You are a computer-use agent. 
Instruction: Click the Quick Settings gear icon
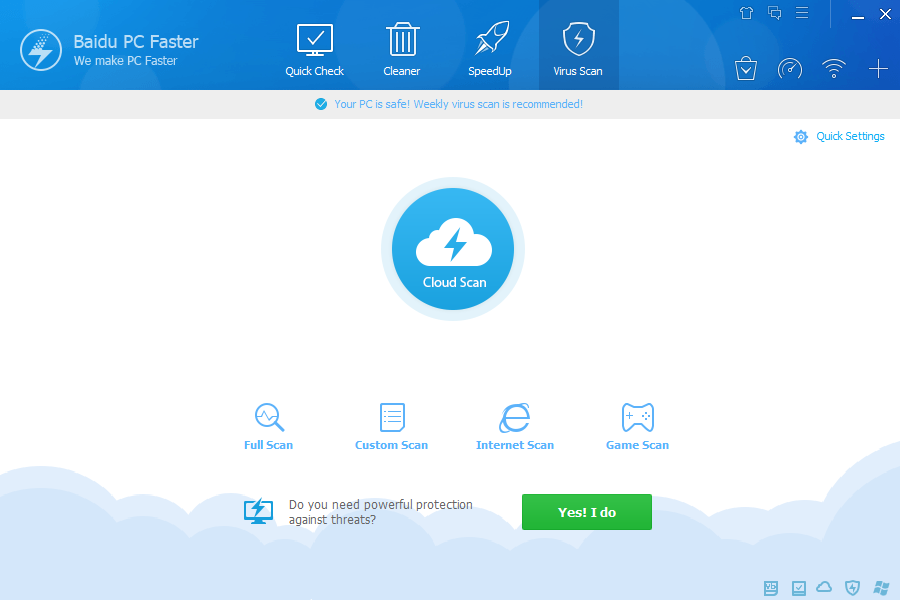click(801, 137)
